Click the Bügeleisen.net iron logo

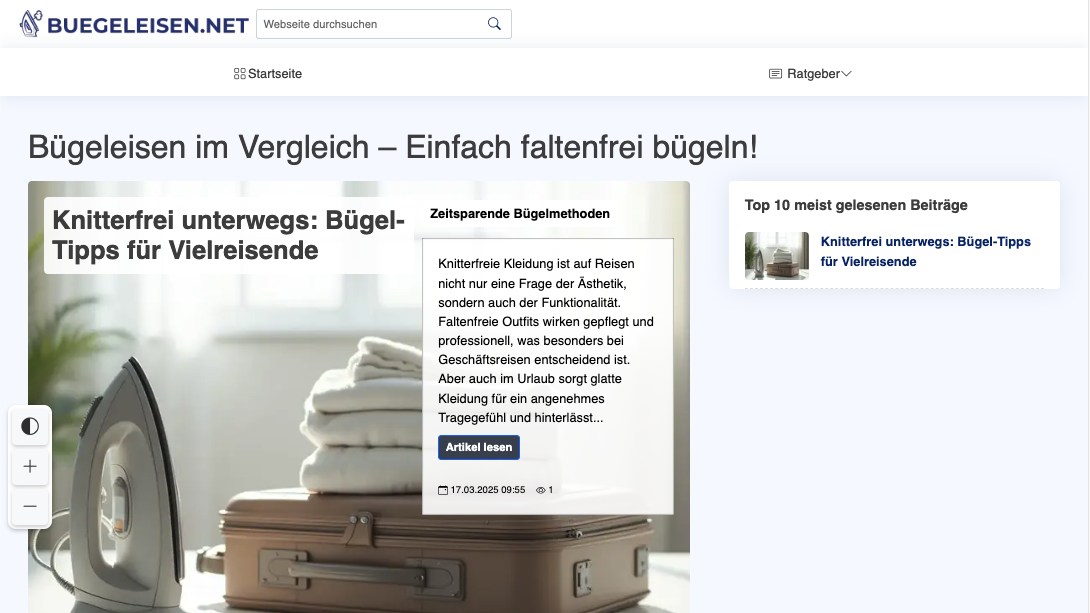click(33, 23)
